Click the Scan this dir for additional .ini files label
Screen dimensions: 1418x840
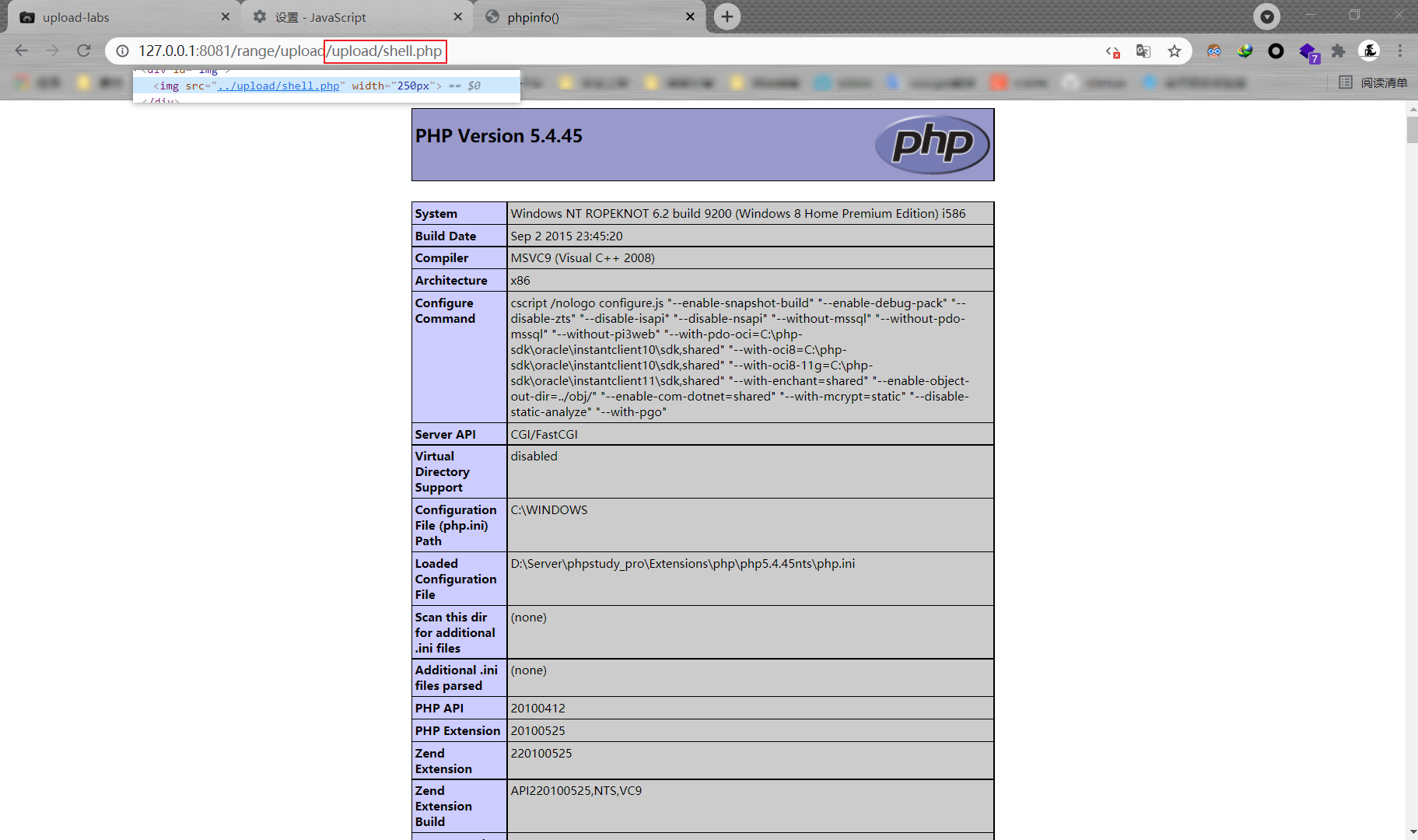click(x=455, y=633)
